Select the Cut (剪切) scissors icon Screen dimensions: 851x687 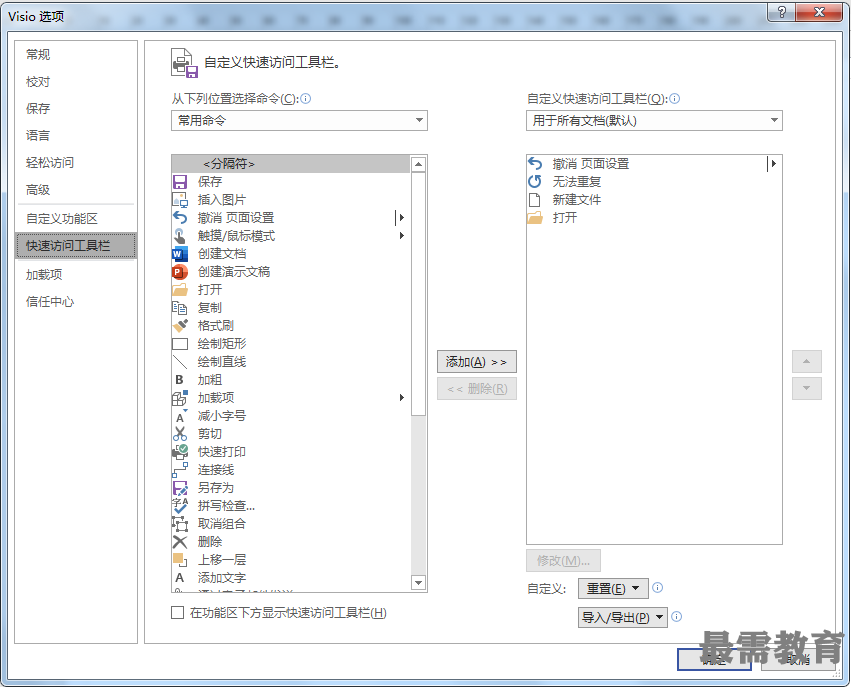[x=180, y=434]
